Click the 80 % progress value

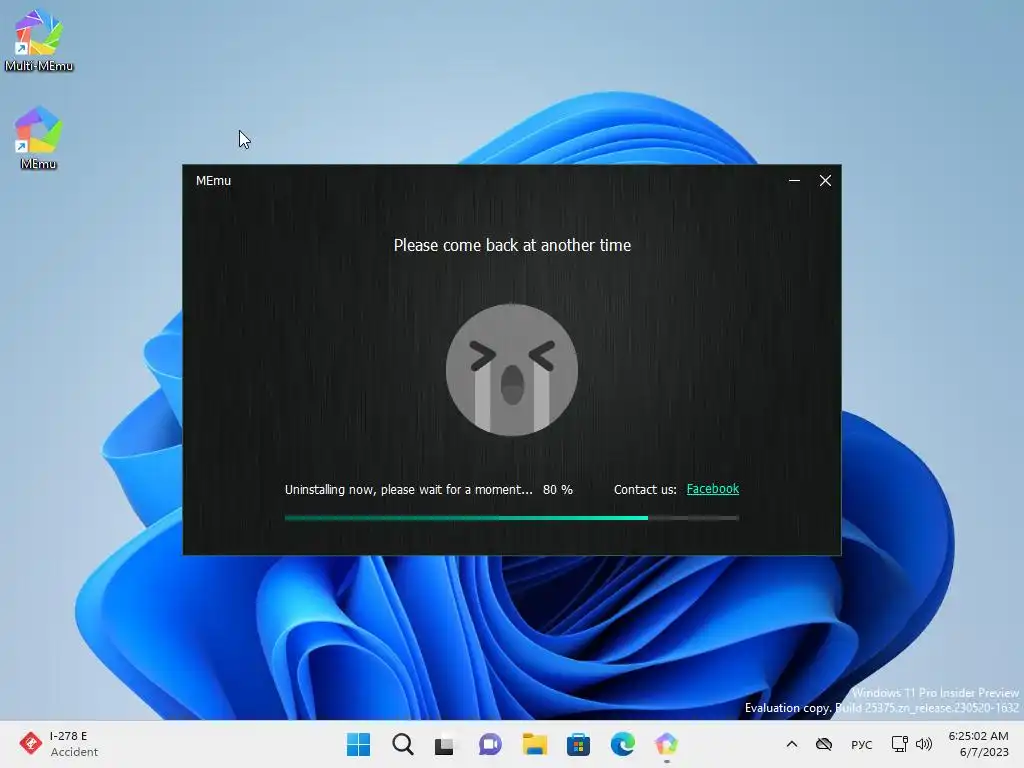coord(558,489)
